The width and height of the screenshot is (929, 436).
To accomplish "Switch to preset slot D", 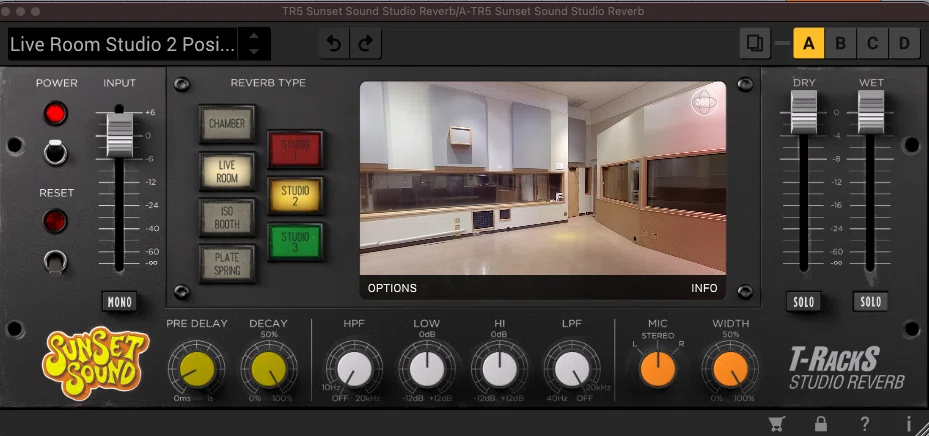I will pos(904,43).
